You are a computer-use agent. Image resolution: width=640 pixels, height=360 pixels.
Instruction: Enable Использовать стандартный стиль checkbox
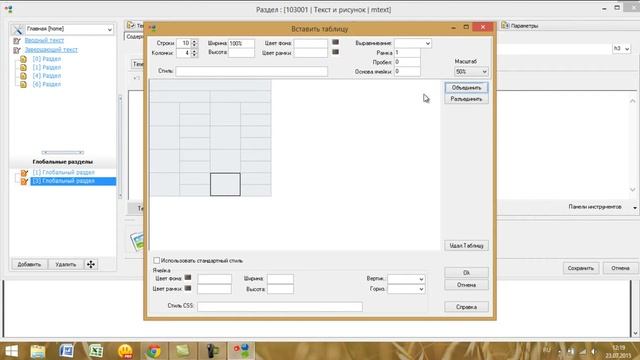[156, 260]
